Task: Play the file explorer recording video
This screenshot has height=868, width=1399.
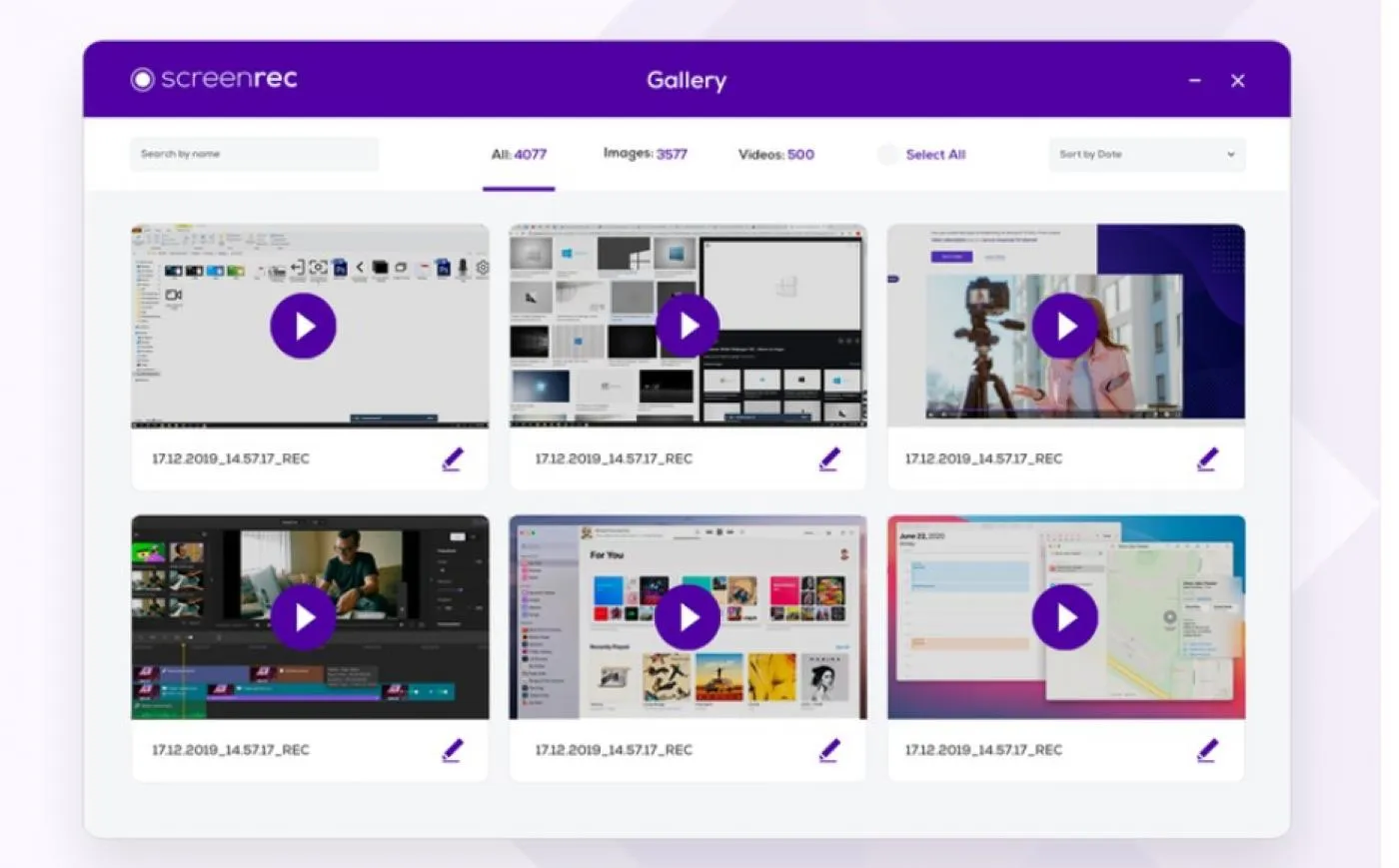Action: 303,326
